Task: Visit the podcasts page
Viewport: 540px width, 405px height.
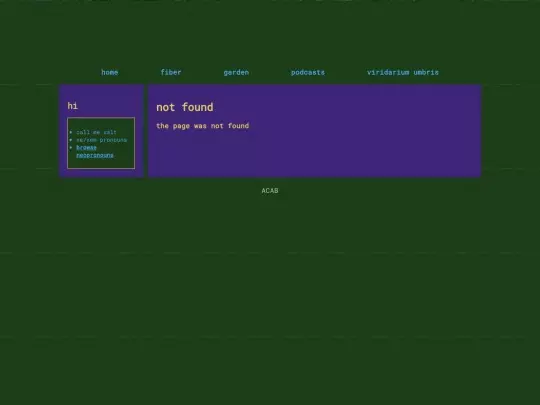Action: coord(308,72)
